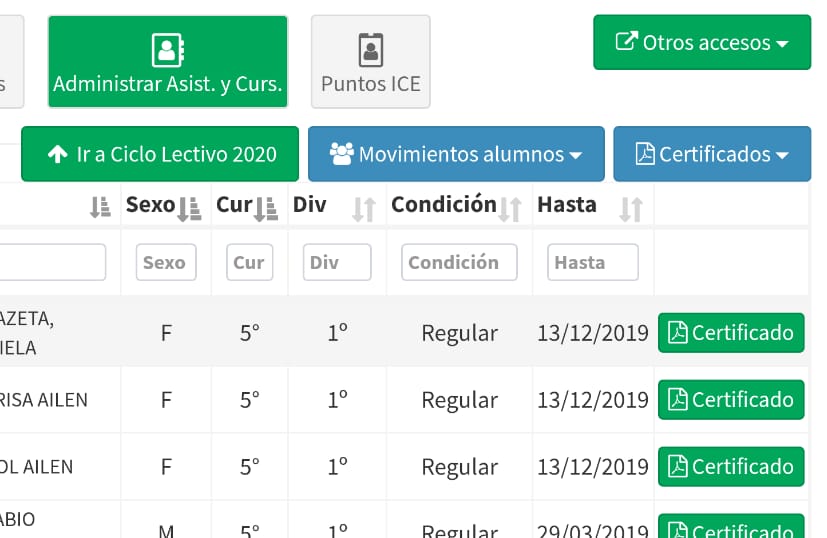Open Certificado for the second student row
827x538 pixels.
click(x=731, y=400)
